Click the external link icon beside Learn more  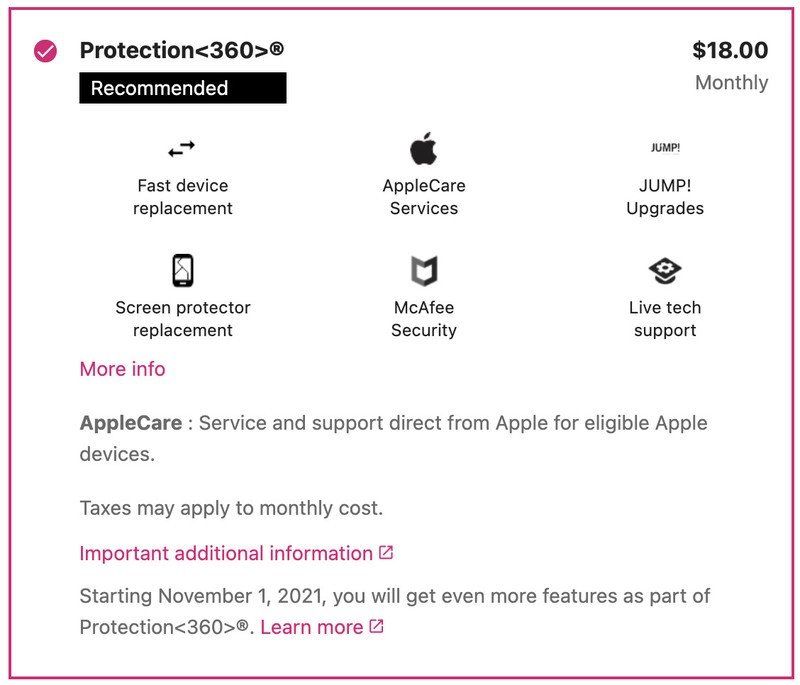[378, 627]
